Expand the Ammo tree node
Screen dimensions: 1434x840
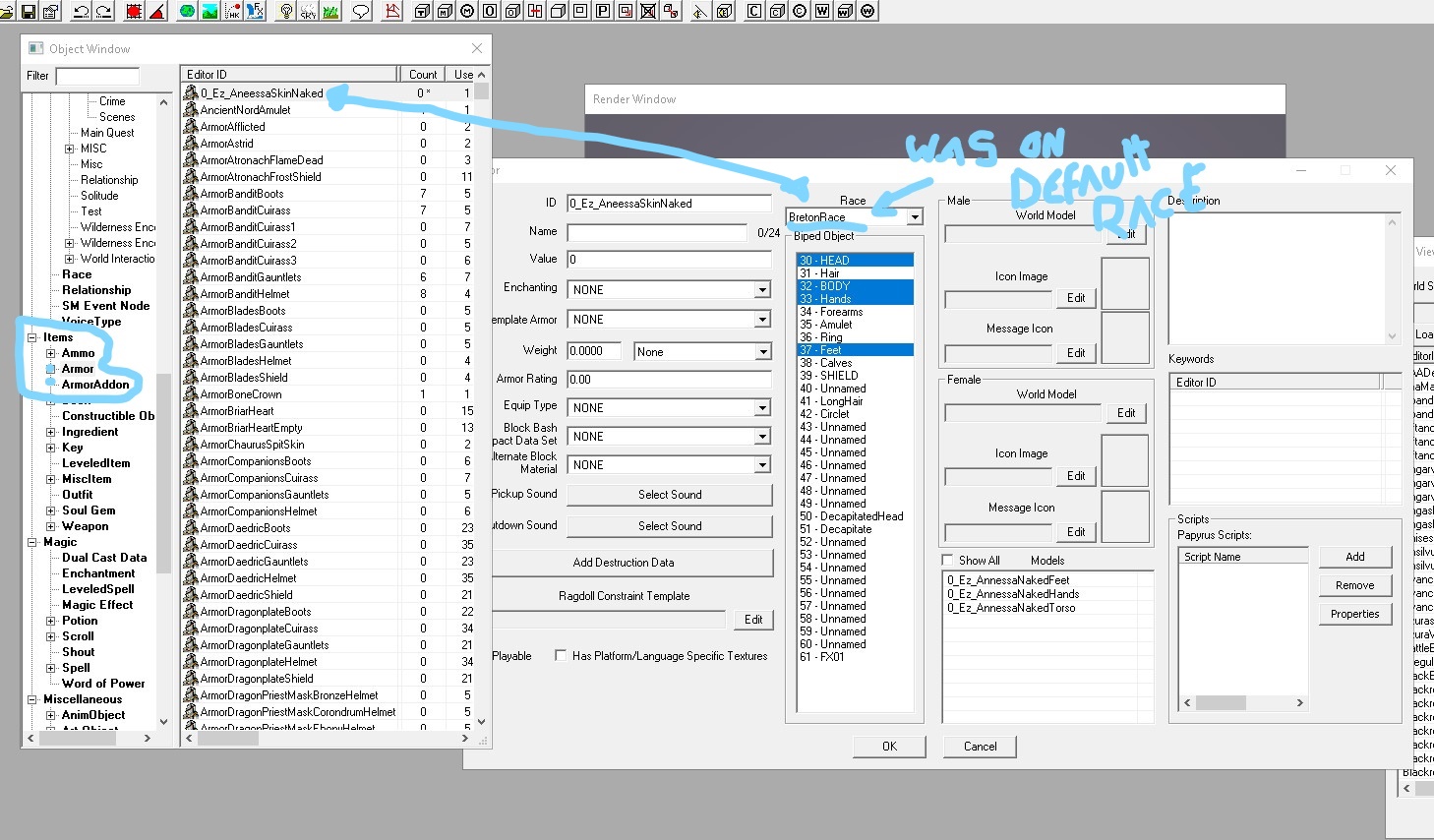tap(51, 353)
